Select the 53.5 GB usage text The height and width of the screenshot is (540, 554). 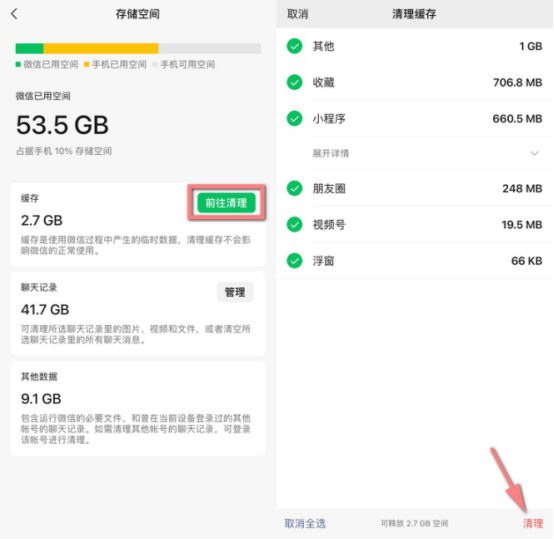(62, 125)
